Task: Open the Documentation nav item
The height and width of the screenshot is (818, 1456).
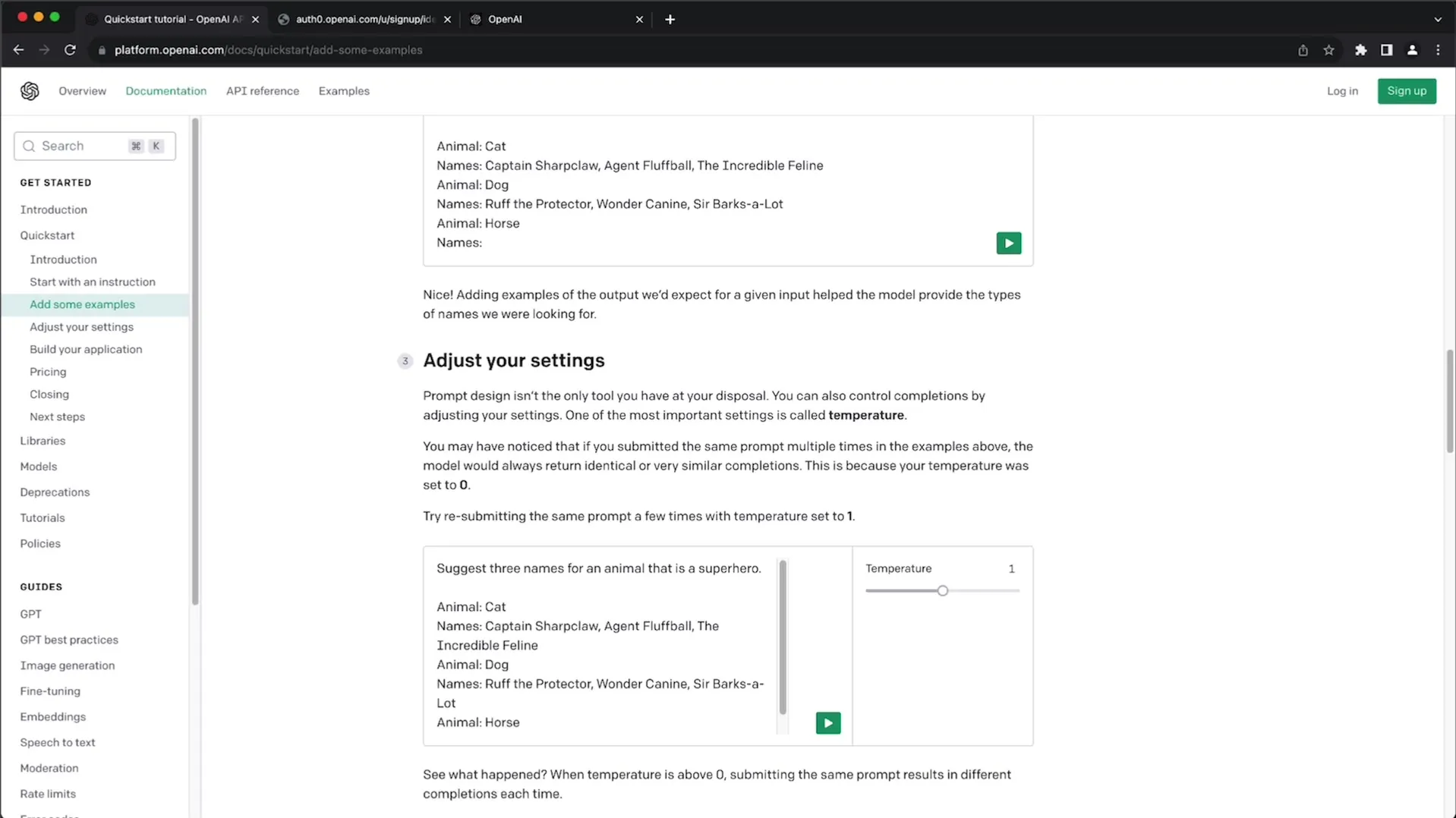Action: pyautogui.click(x=165, y=91)
